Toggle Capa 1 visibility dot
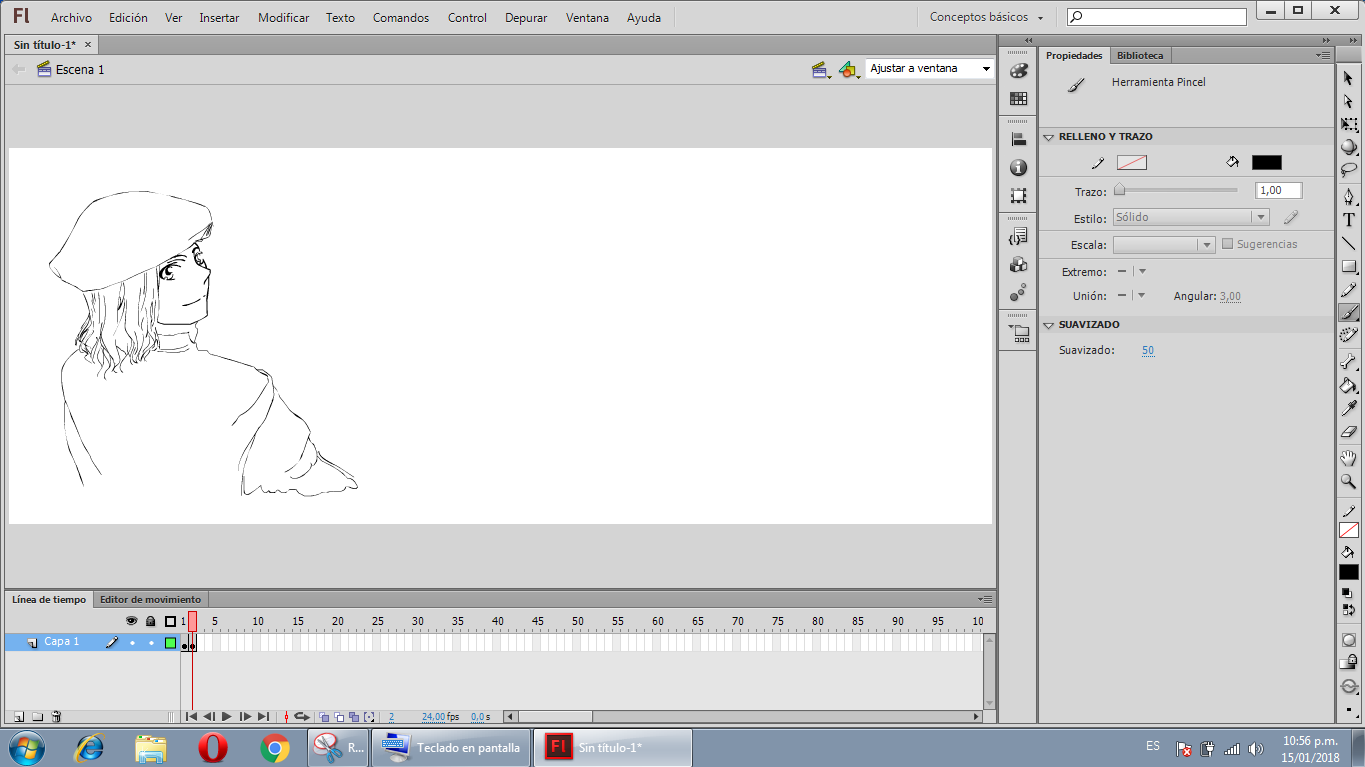 click(132, 642)
